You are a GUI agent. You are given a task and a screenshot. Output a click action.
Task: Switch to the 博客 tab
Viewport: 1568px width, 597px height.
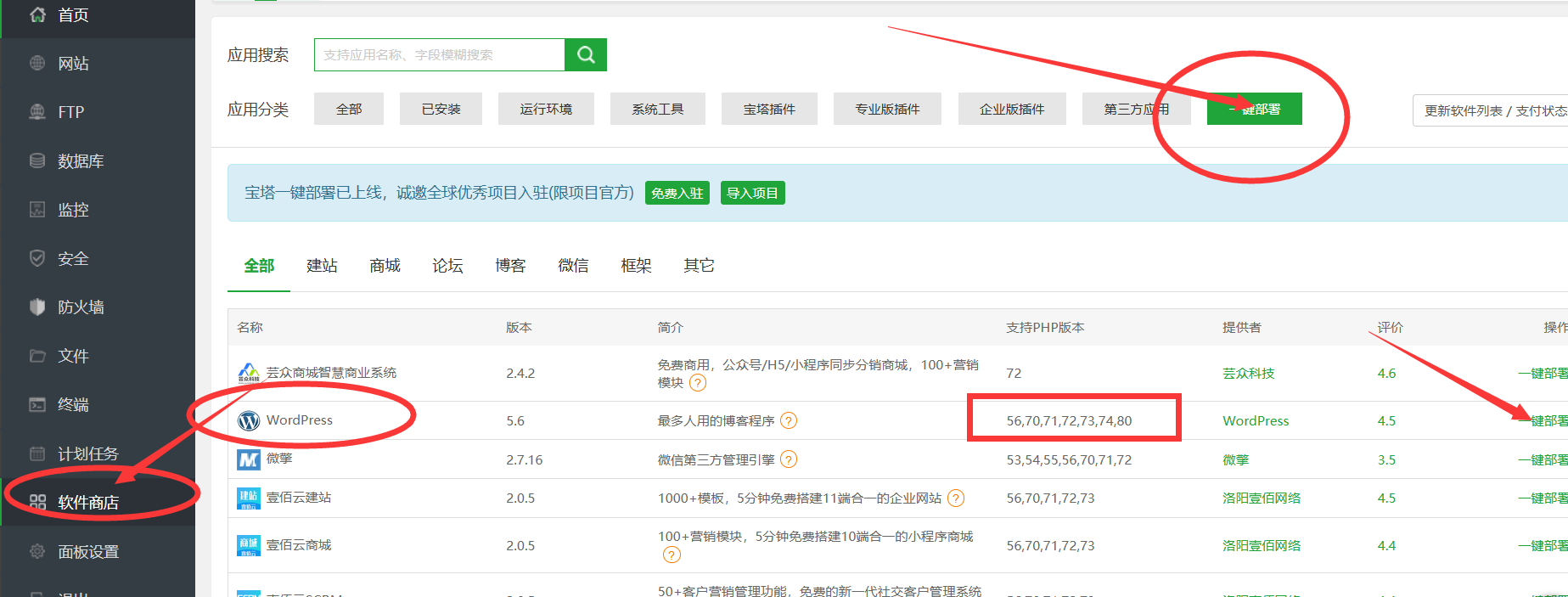pos(510,266)
